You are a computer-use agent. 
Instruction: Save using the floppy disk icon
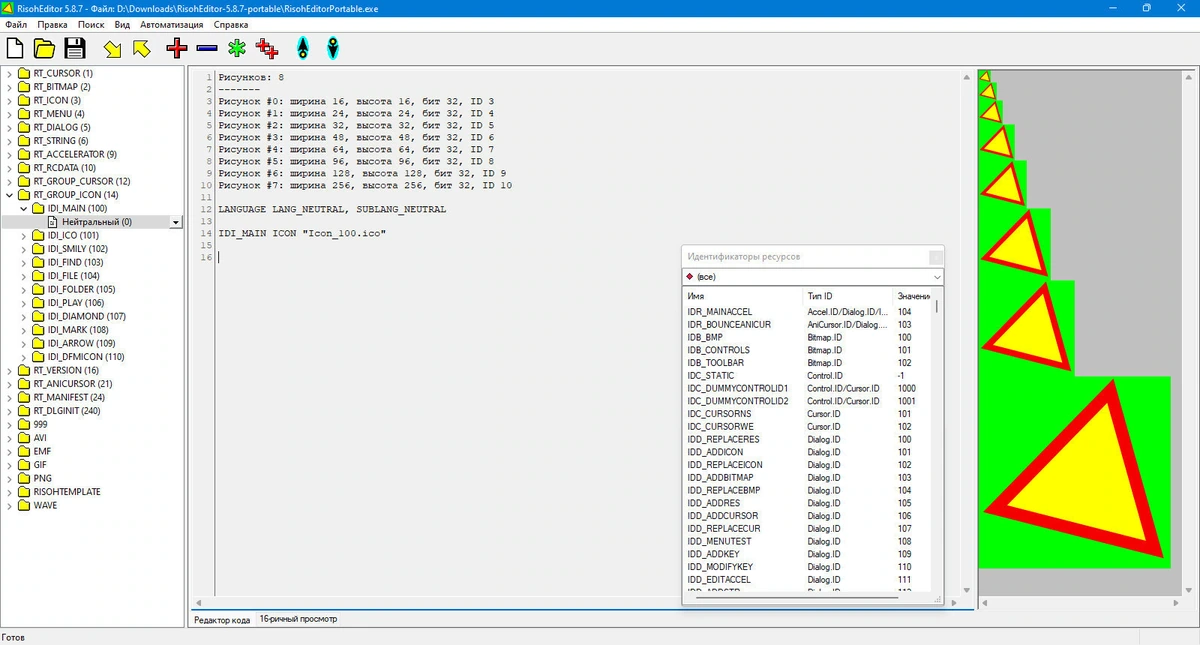pos(75,47)
